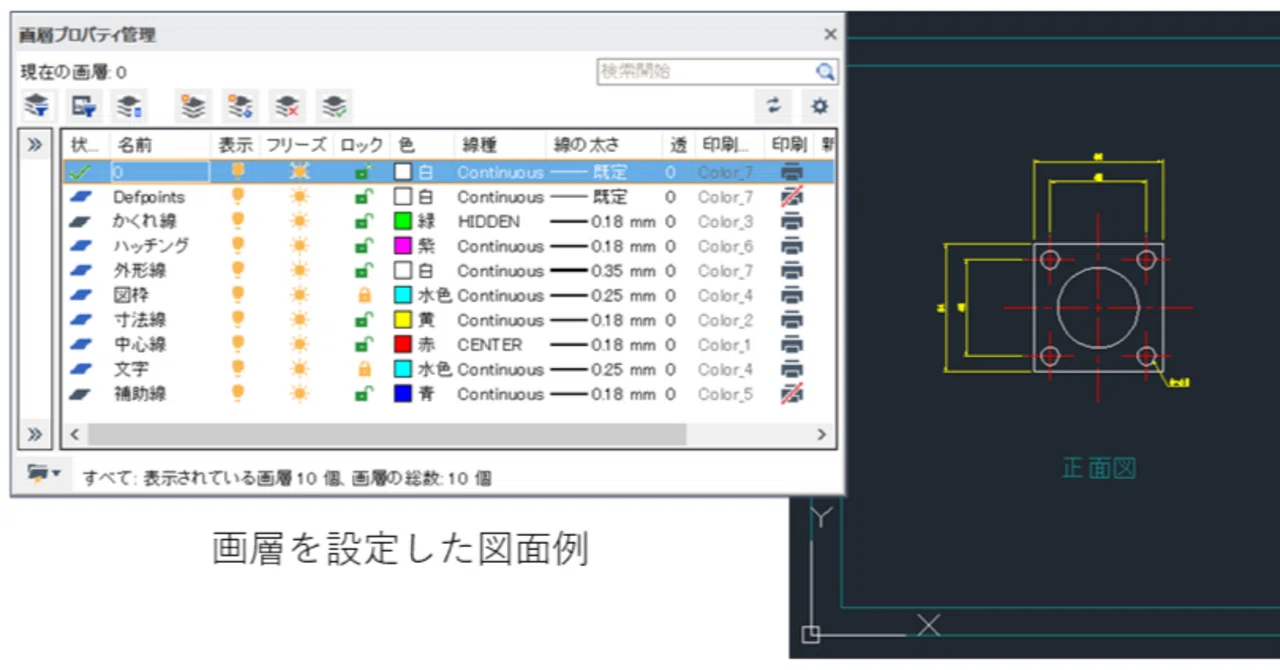Image resolution: width=1280 pixels, height=670 pixels.
Task: Unlock the 図枠 layer
Action: (x=364, y=296)
